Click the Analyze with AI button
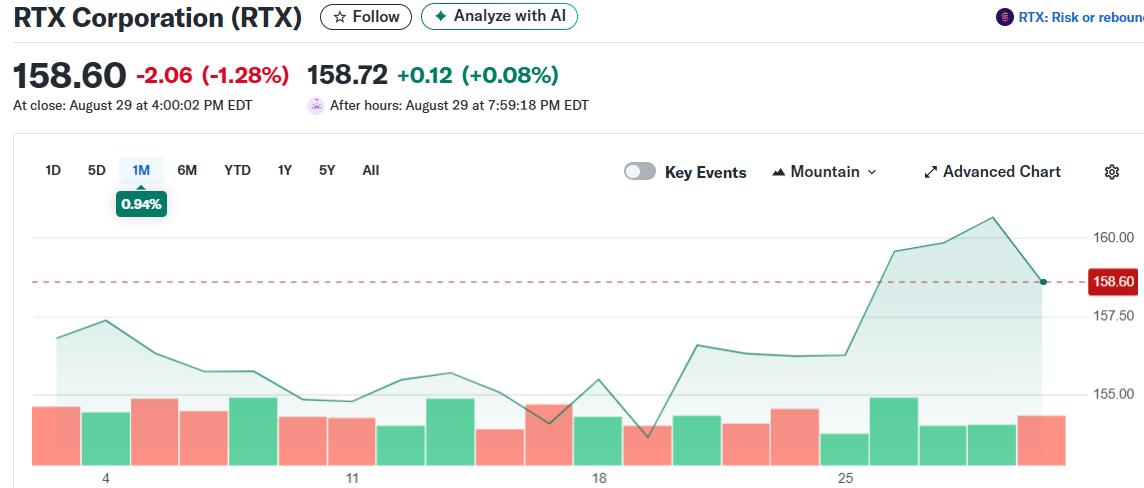This screenshot has height=488, width=1144. (499, 16)
